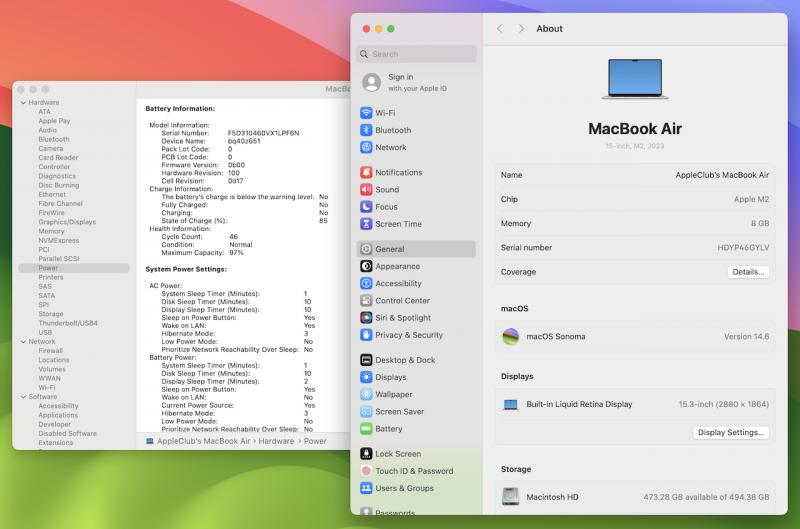The width and height of the screenshot is (800, 529).
Task: Click the Condition value Normal
Action: (241, 245)
